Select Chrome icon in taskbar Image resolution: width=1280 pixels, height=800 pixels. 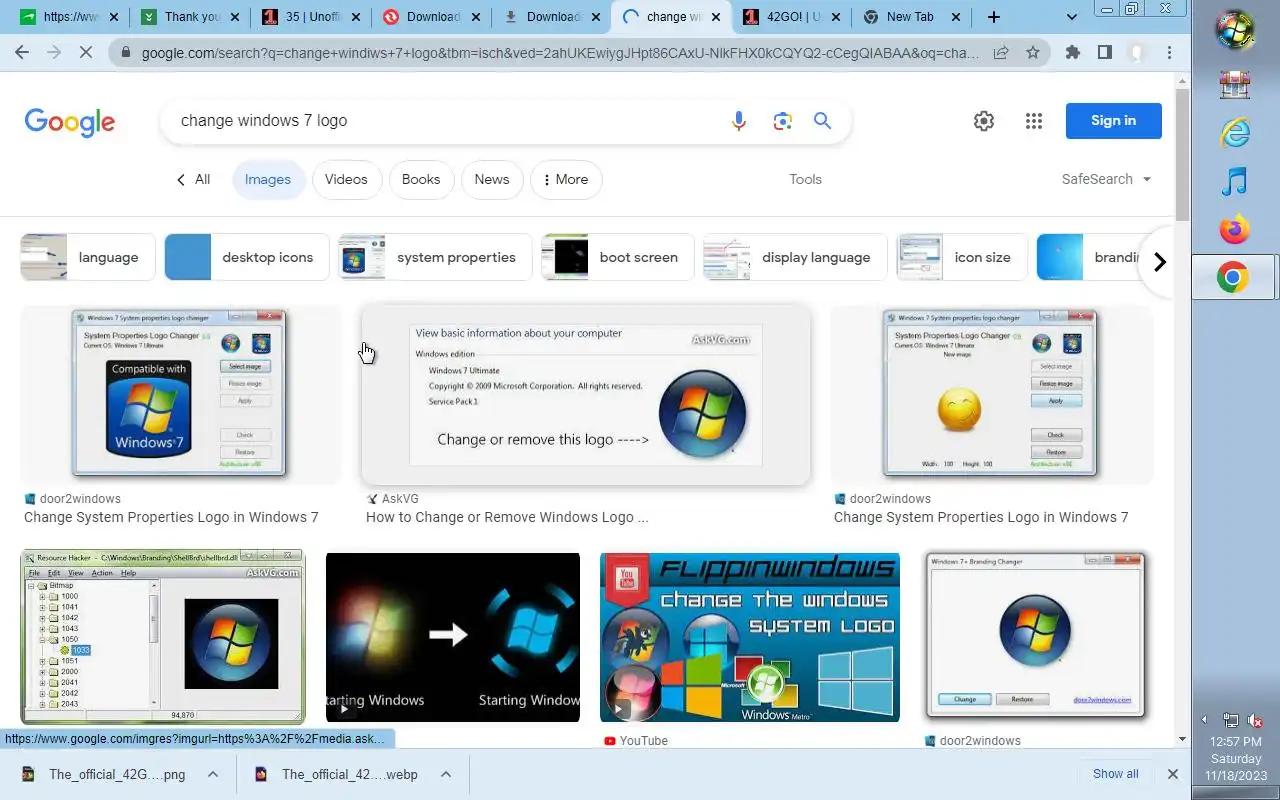pyautogui.click(x=1233, y=278)
